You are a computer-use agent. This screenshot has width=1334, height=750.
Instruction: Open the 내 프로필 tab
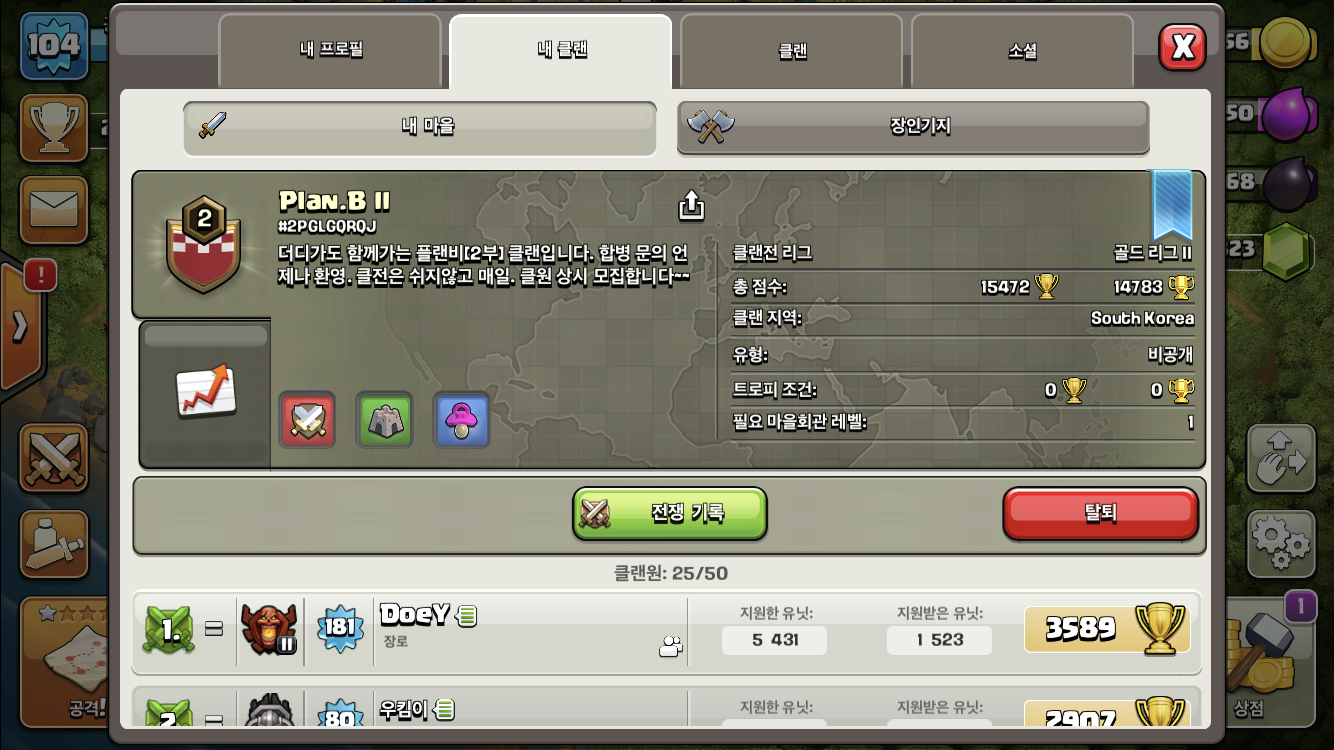tap(330, 51)
